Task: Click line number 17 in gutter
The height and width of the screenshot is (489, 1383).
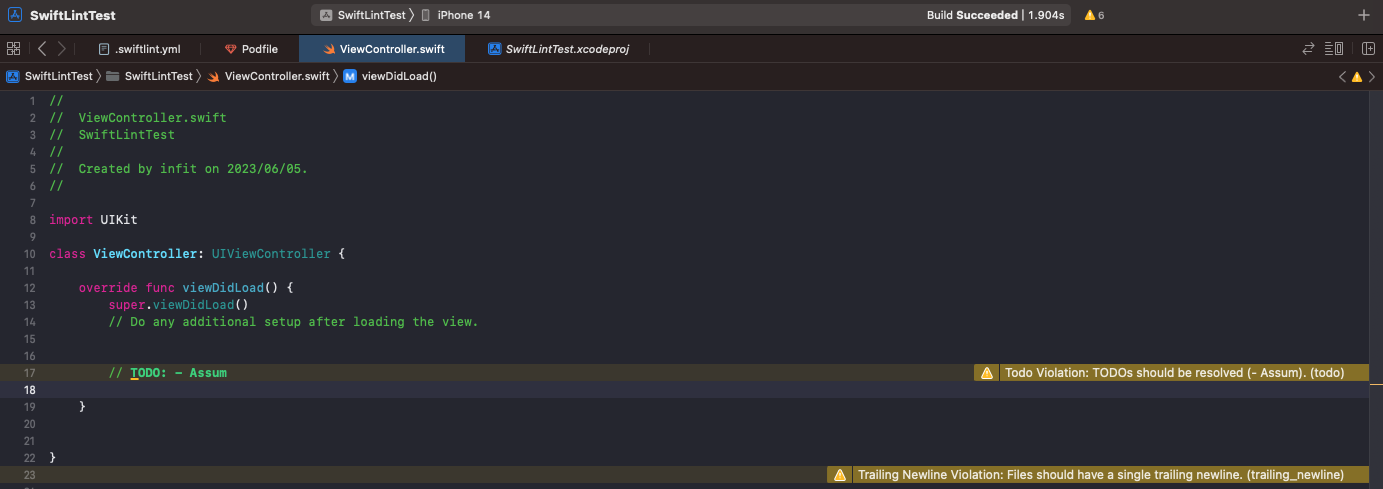Action: click(x=29, y=373)
